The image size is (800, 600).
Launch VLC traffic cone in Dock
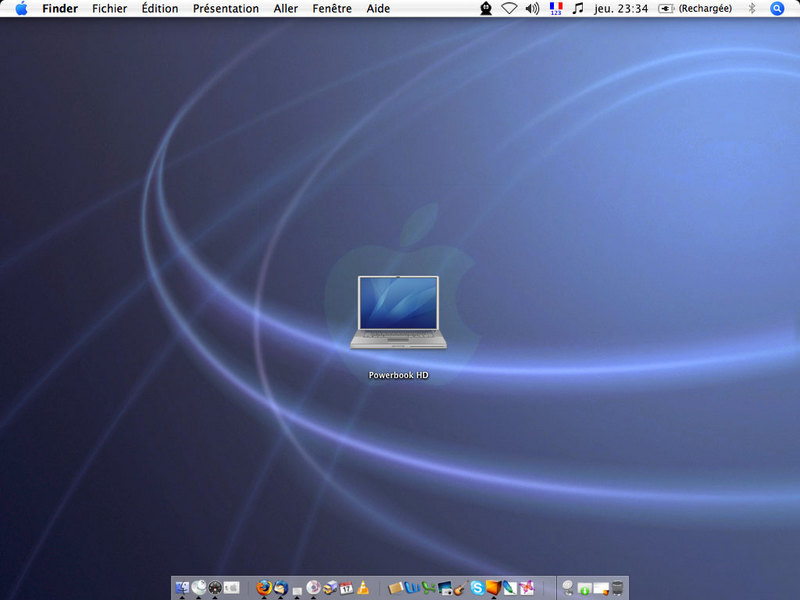coord(363,588)
